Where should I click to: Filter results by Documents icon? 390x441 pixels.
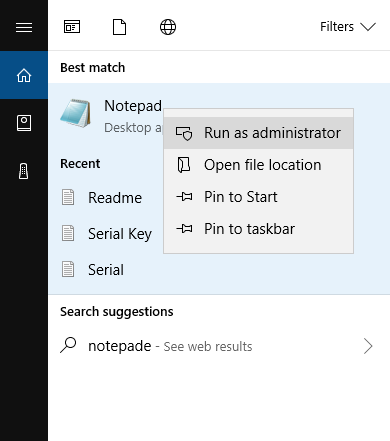(x=119, y=27)
